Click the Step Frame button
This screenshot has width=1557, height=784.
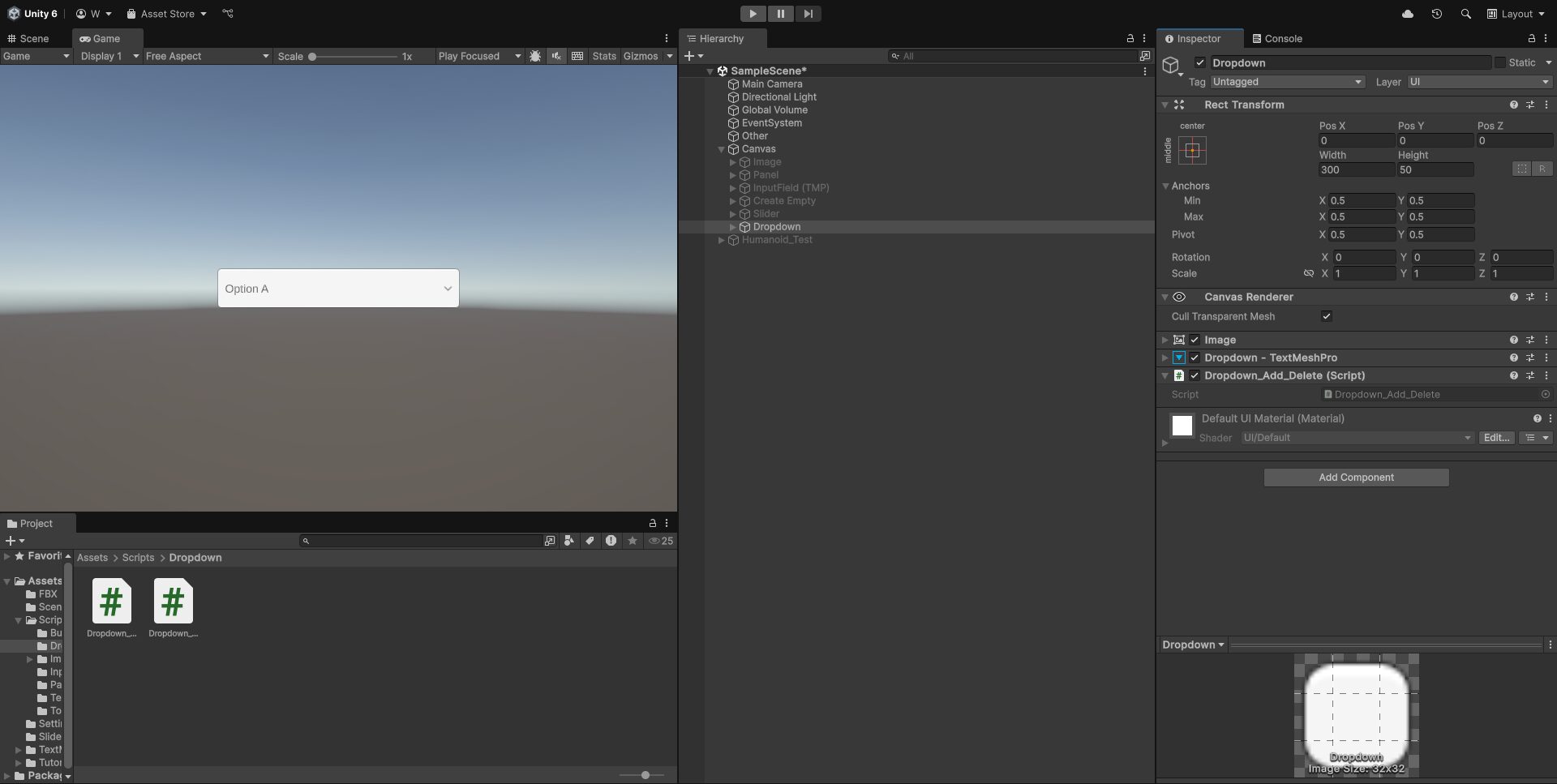[x=807, y=14]
